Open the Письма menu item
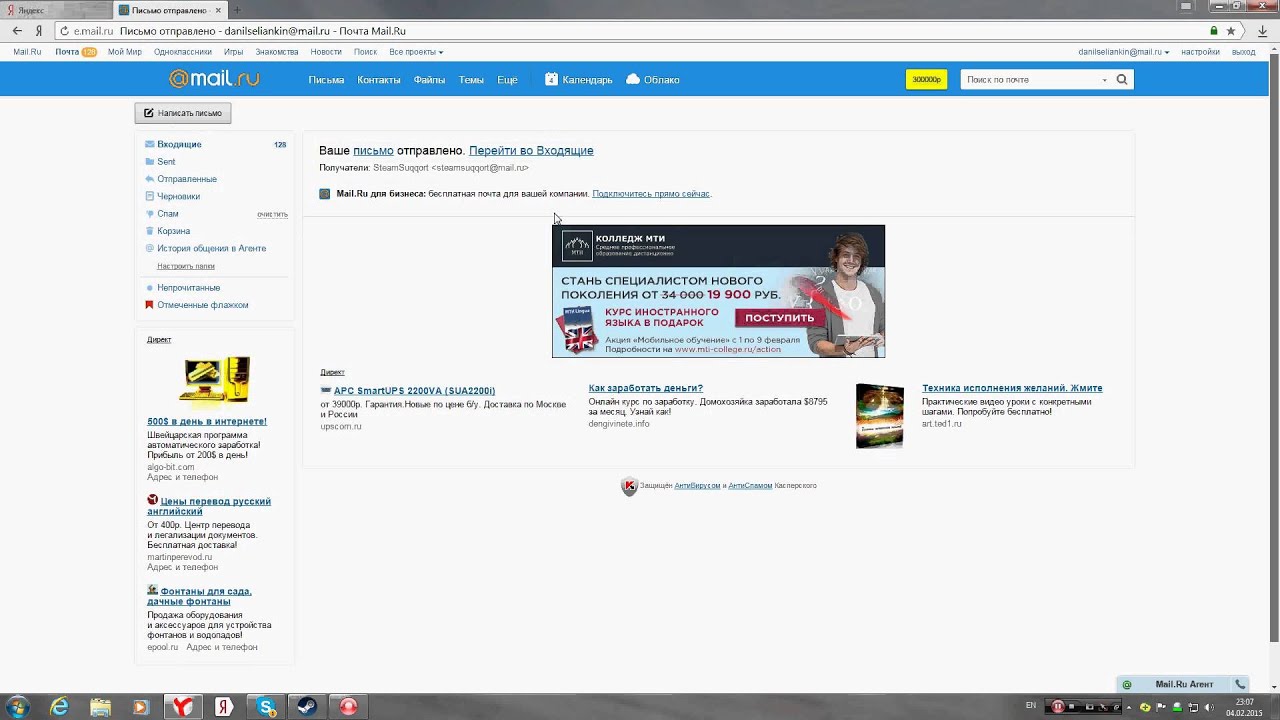The image size is (1280, 720). [x=326, y=79]
